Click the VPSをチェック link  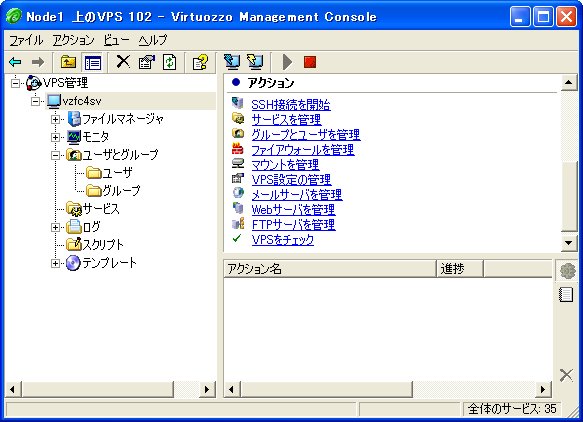[x=283, y=240]
